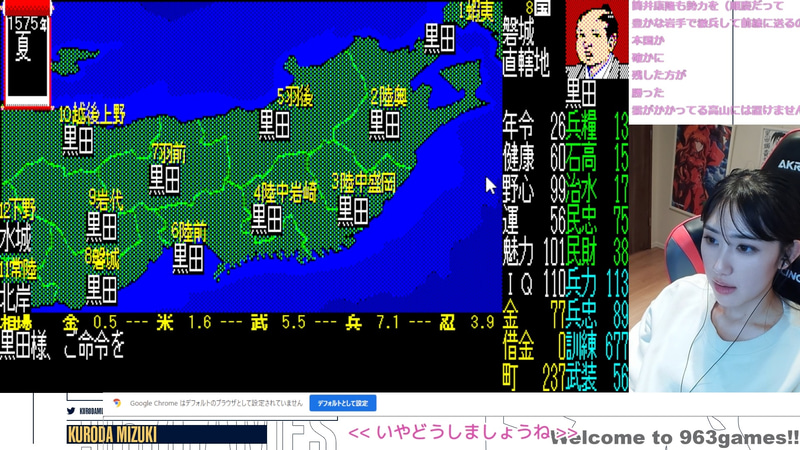The image size is (800, 450).
Task: Click the 魅力 101 stat
Action: pos(534,253)
